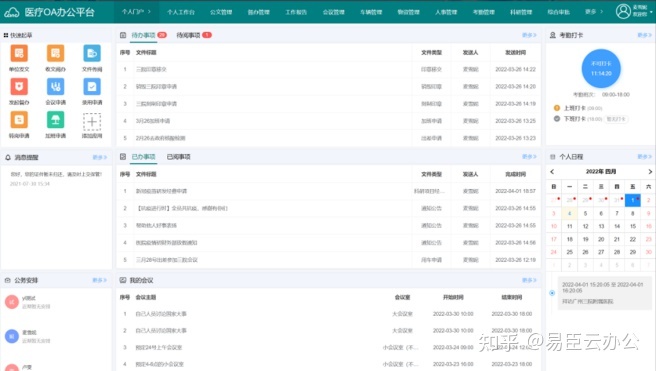Switch to the 已阅事项 tab

pyautogui.click(x=179, y=157)
